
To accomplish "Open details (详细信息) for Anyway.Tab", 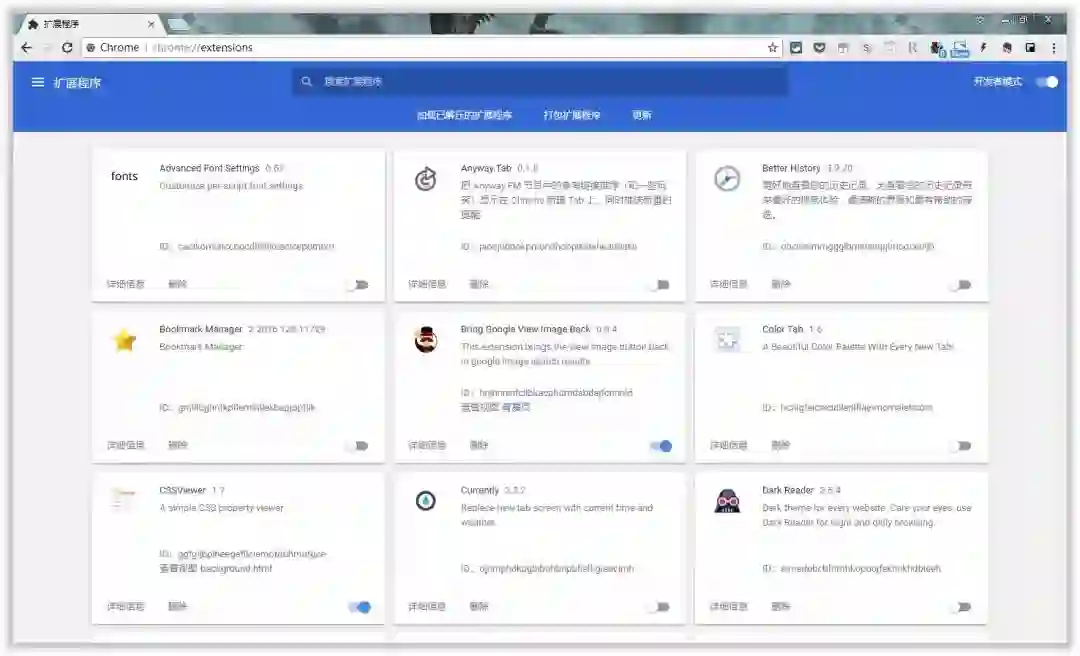I will (427, 284).
